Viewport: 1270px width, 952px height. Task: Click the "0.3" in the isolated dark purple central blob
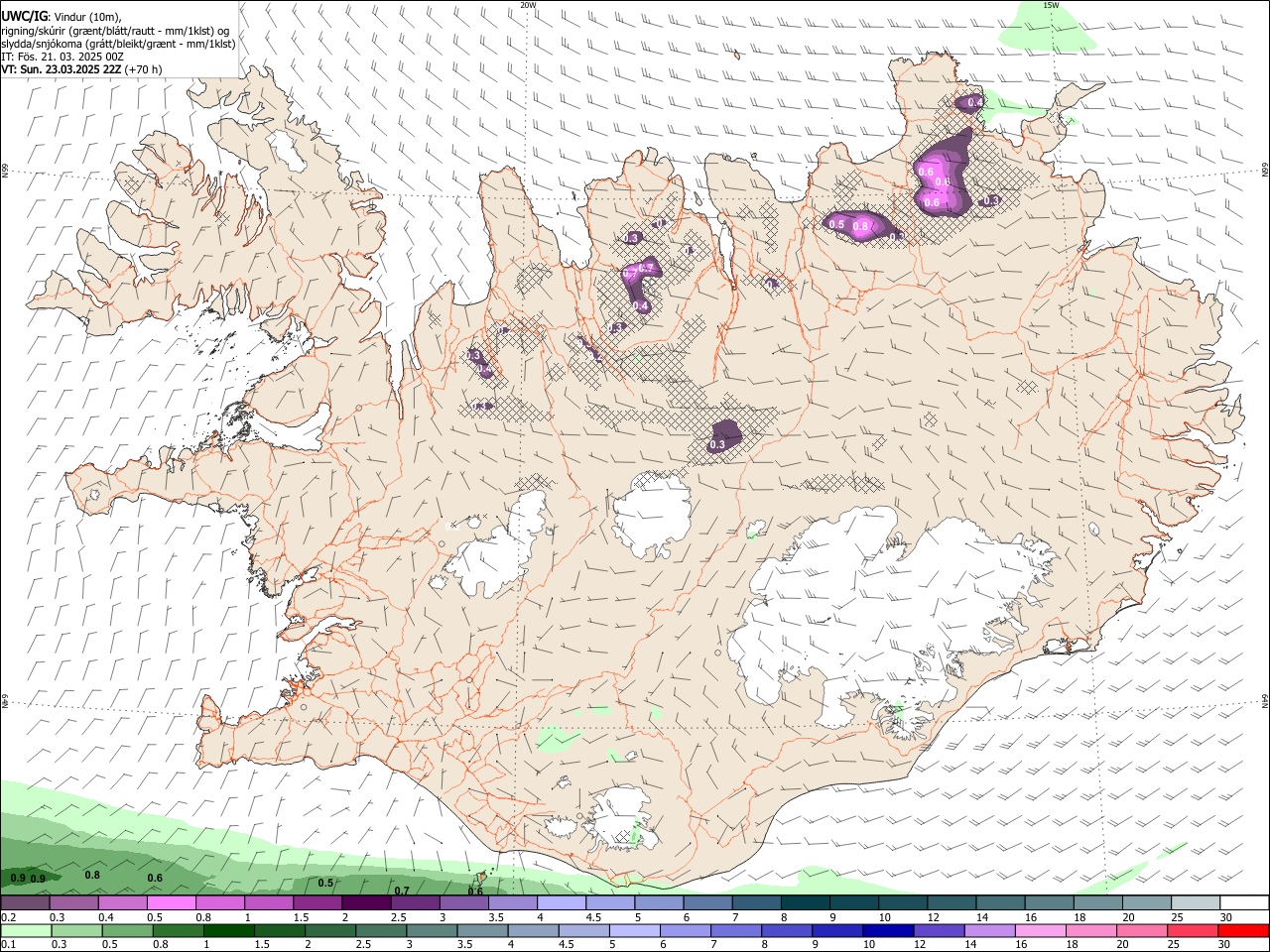(x=717, y=445)
